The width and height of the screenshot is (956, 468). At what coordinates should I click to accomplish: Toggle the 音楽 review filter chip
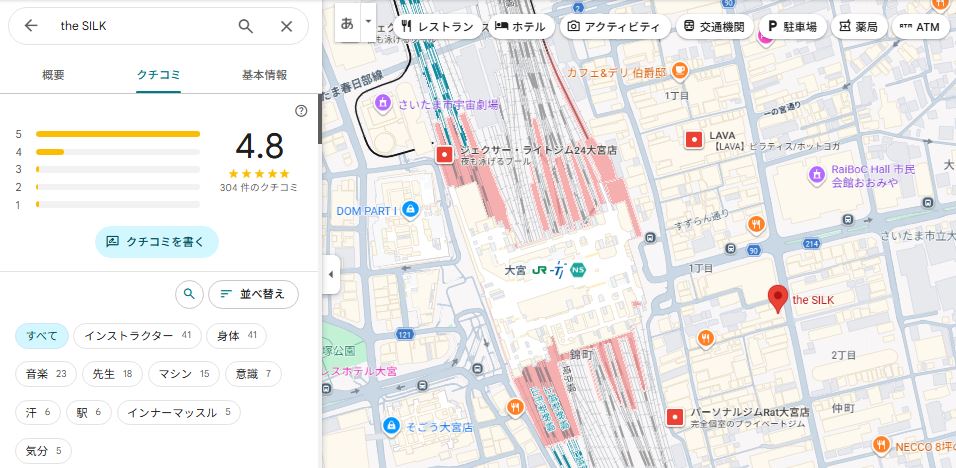[x=46, y=374]
